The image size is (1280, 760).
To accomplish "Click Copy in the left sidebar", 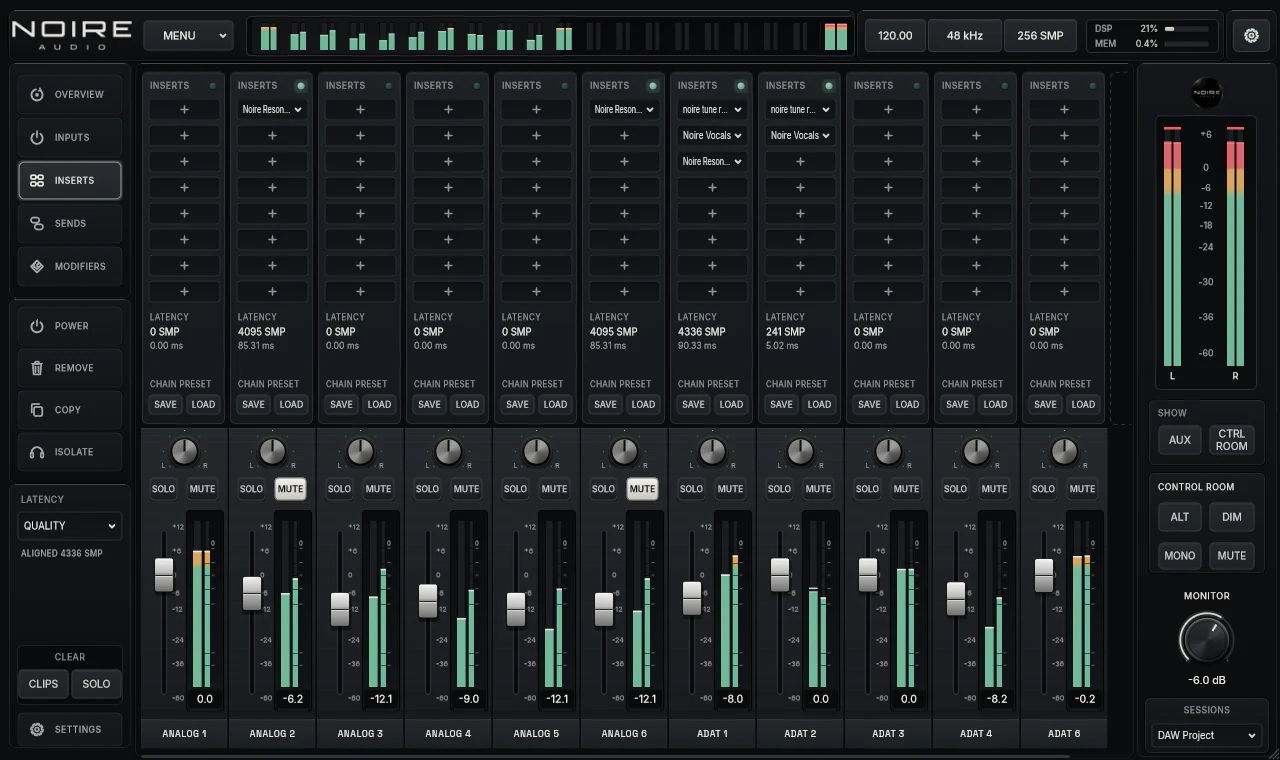I will coord(70,410).
